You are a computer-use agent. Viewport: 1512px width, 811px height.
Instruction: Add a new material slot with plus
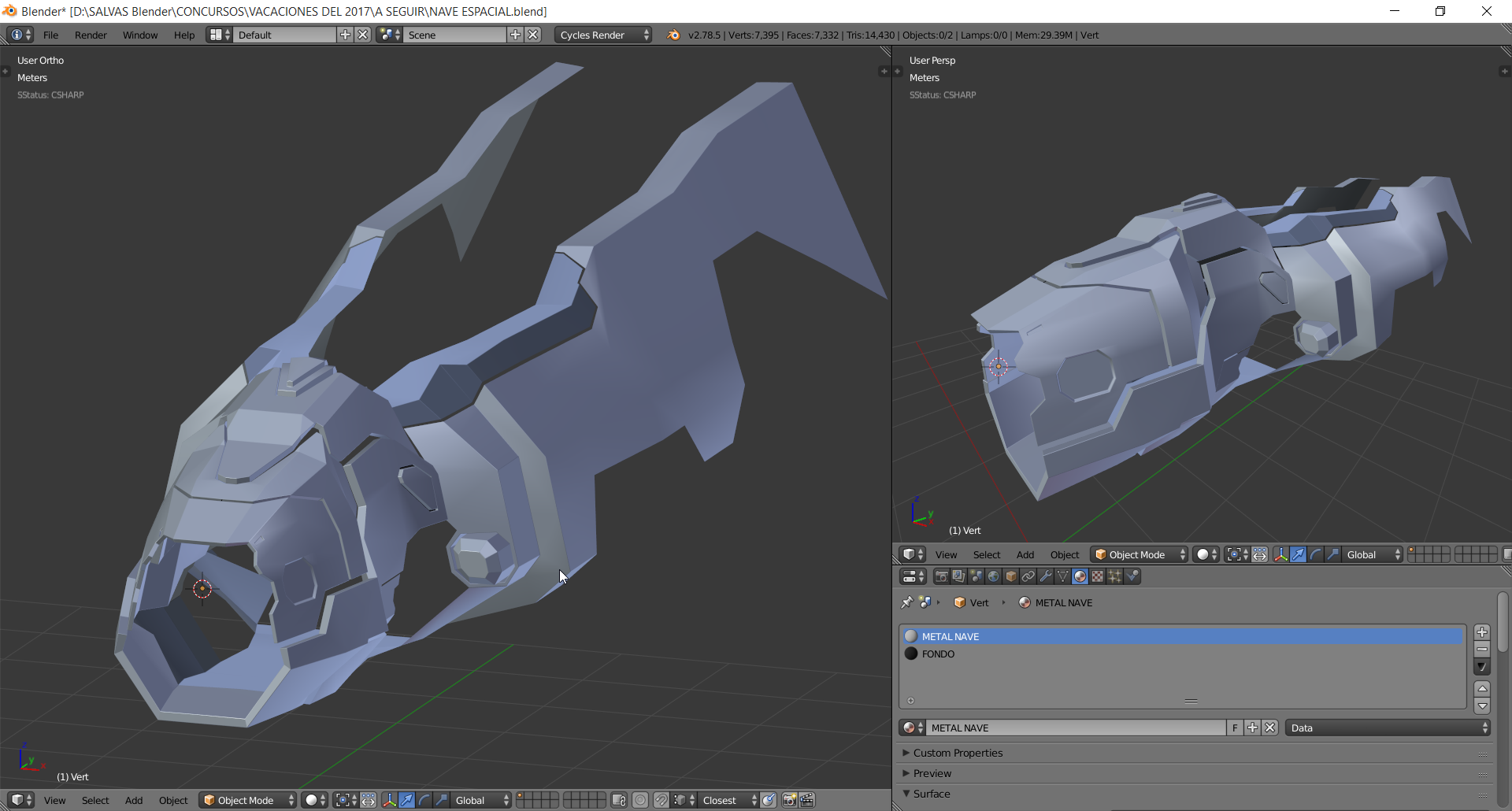coord(1482,632)
